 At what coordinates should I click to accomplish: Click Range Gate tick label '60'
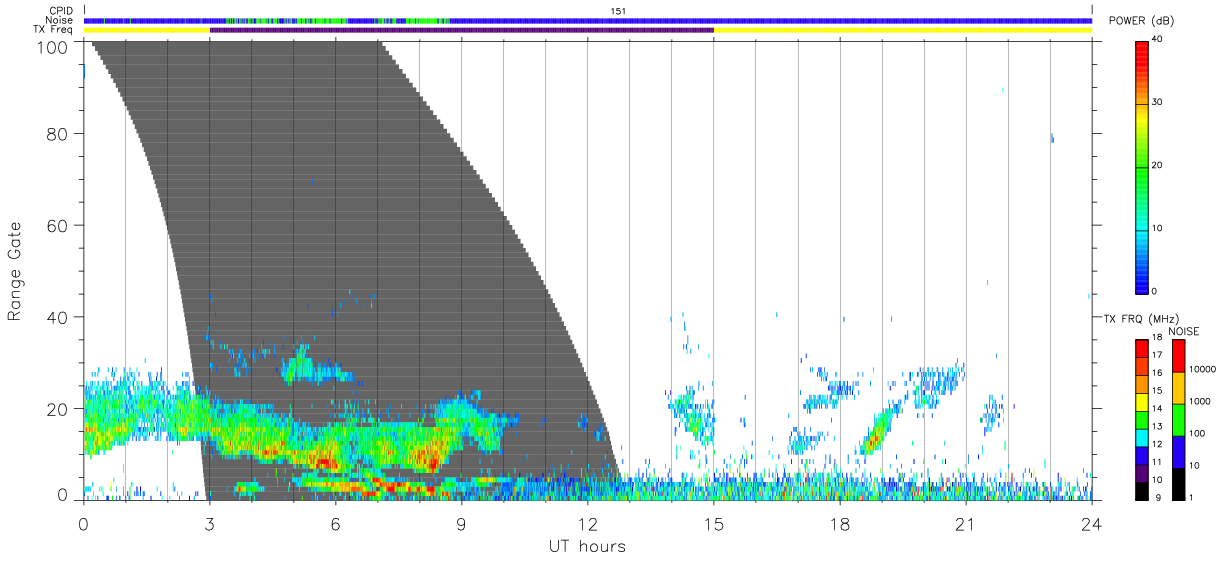click(59, 226)
